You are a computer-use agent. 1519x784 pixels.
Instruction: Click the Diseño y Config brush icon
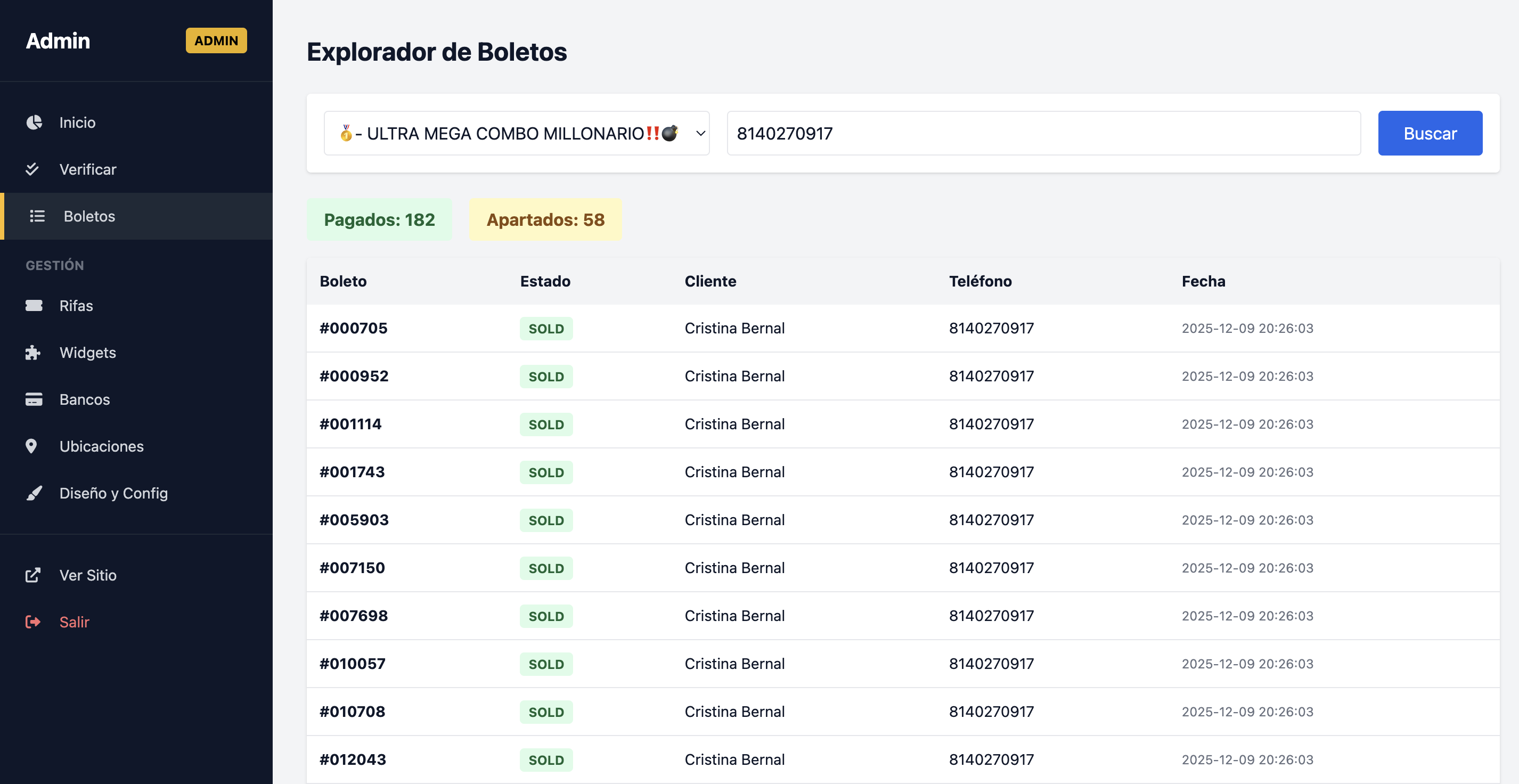[x=34, y=493]
